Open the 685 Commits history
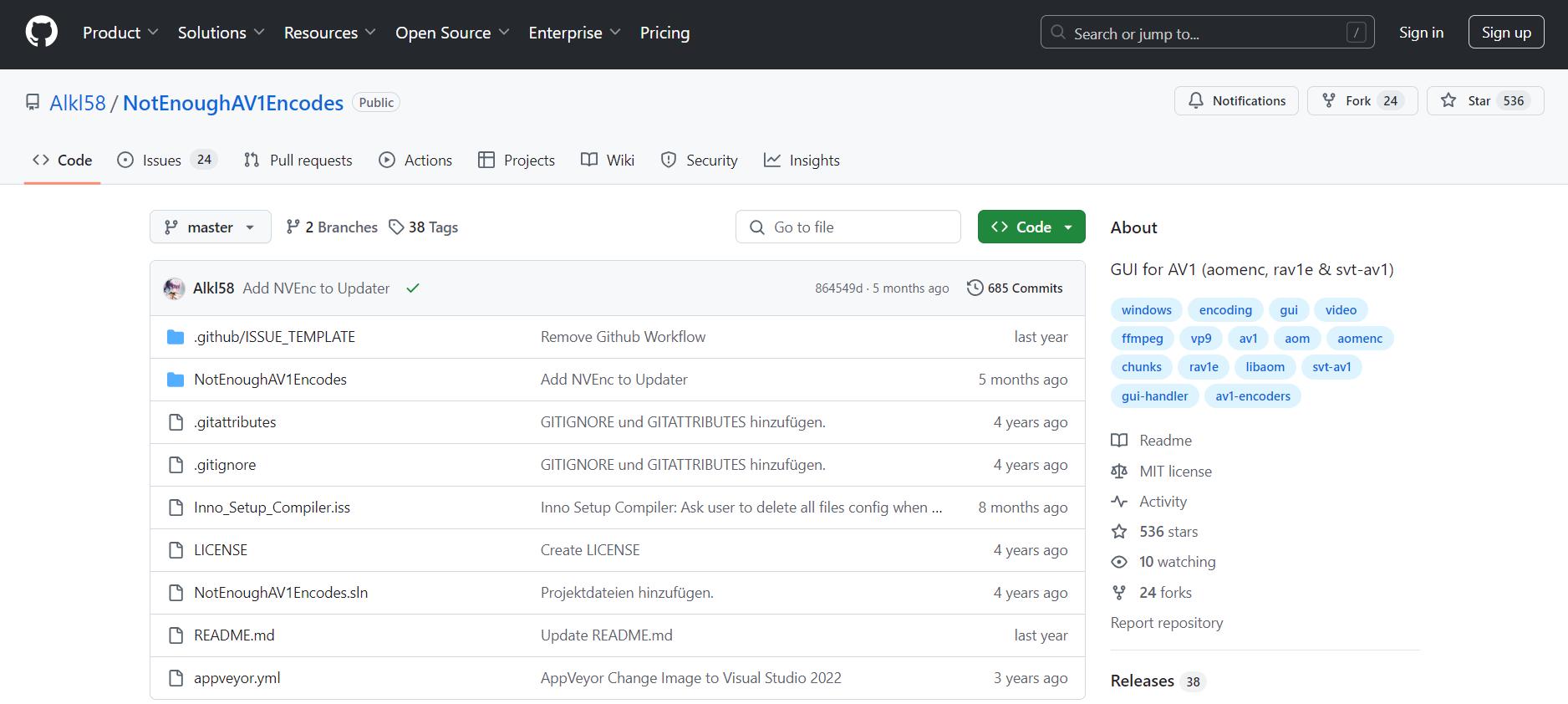1568x704 pixels. coord(1015,288)
